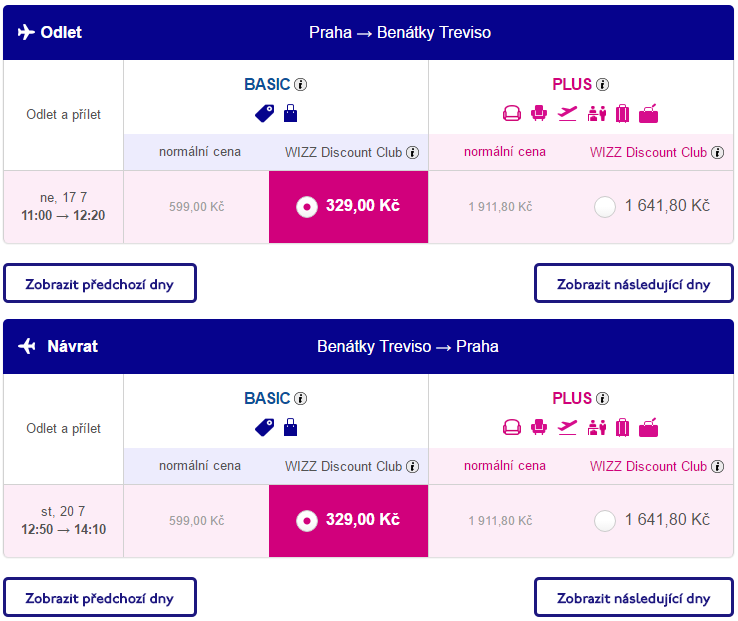This screenshot has height=621, width=738.
Task: Click the carry-on bag icon under the Návrat BASIC fare
Action: tap(290, 427)
